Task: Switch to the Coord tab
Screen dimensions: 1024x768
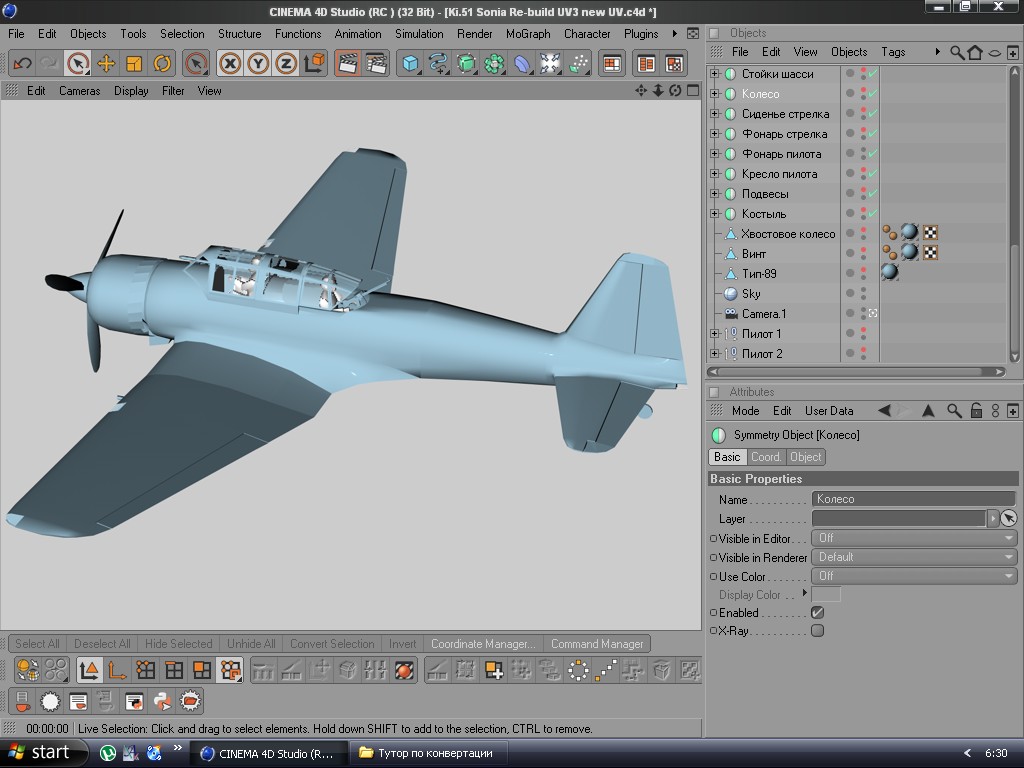Action: point(765,457)
